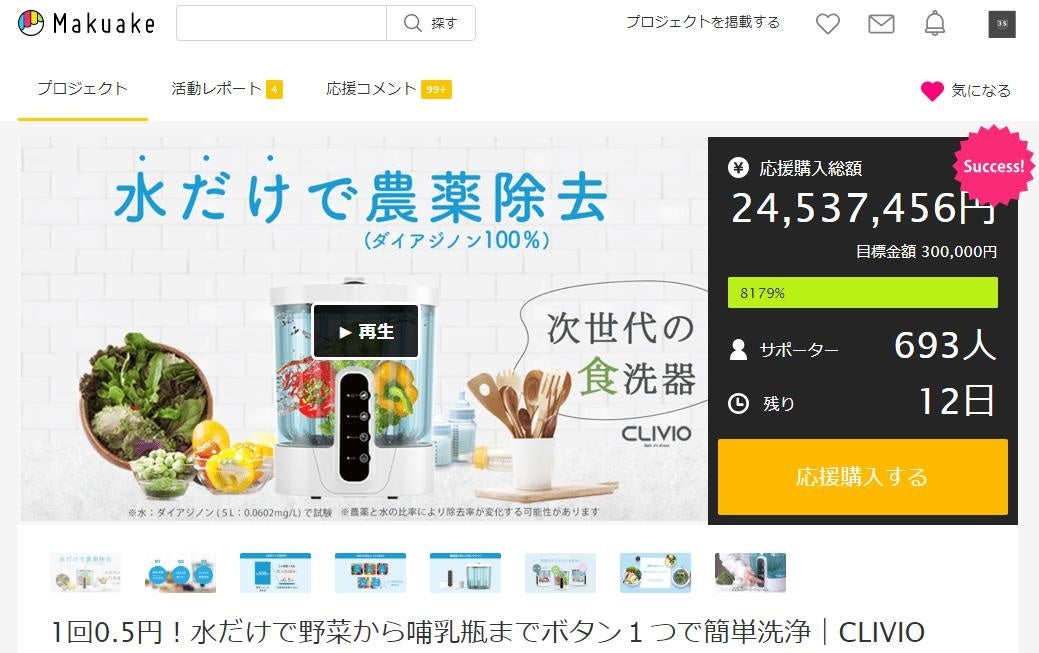
Task: Open the user profile avatar
Action: [1002, 25]
